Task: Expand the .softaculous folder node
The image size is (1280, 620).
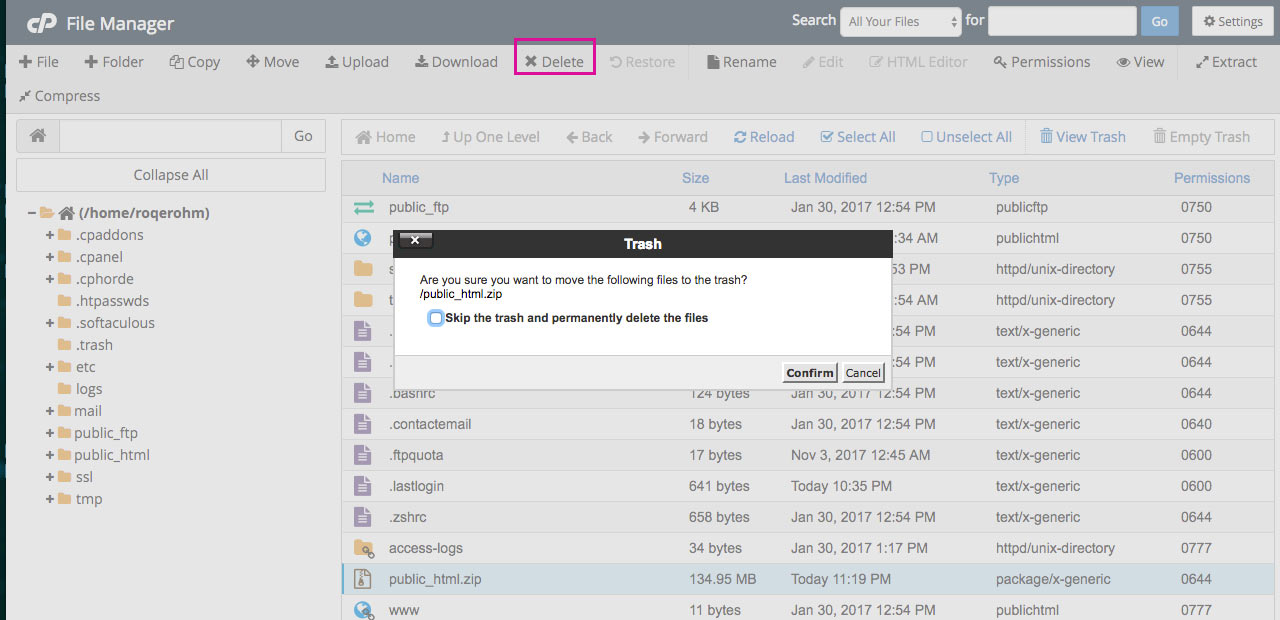Action: pyautogui.click(x=50, y=323)
